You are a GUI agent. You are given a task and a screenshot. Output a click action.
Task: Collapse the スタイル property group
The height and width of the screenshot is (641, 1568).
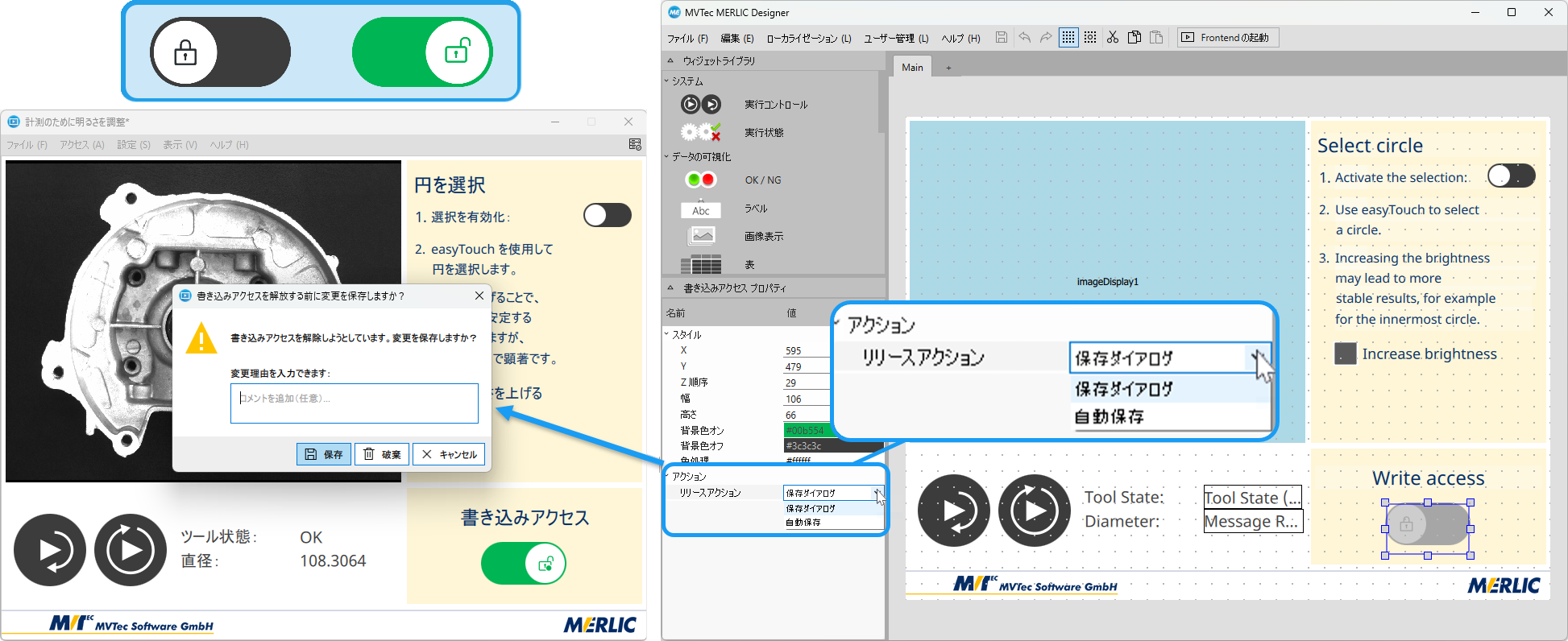[x=667, y=334]
